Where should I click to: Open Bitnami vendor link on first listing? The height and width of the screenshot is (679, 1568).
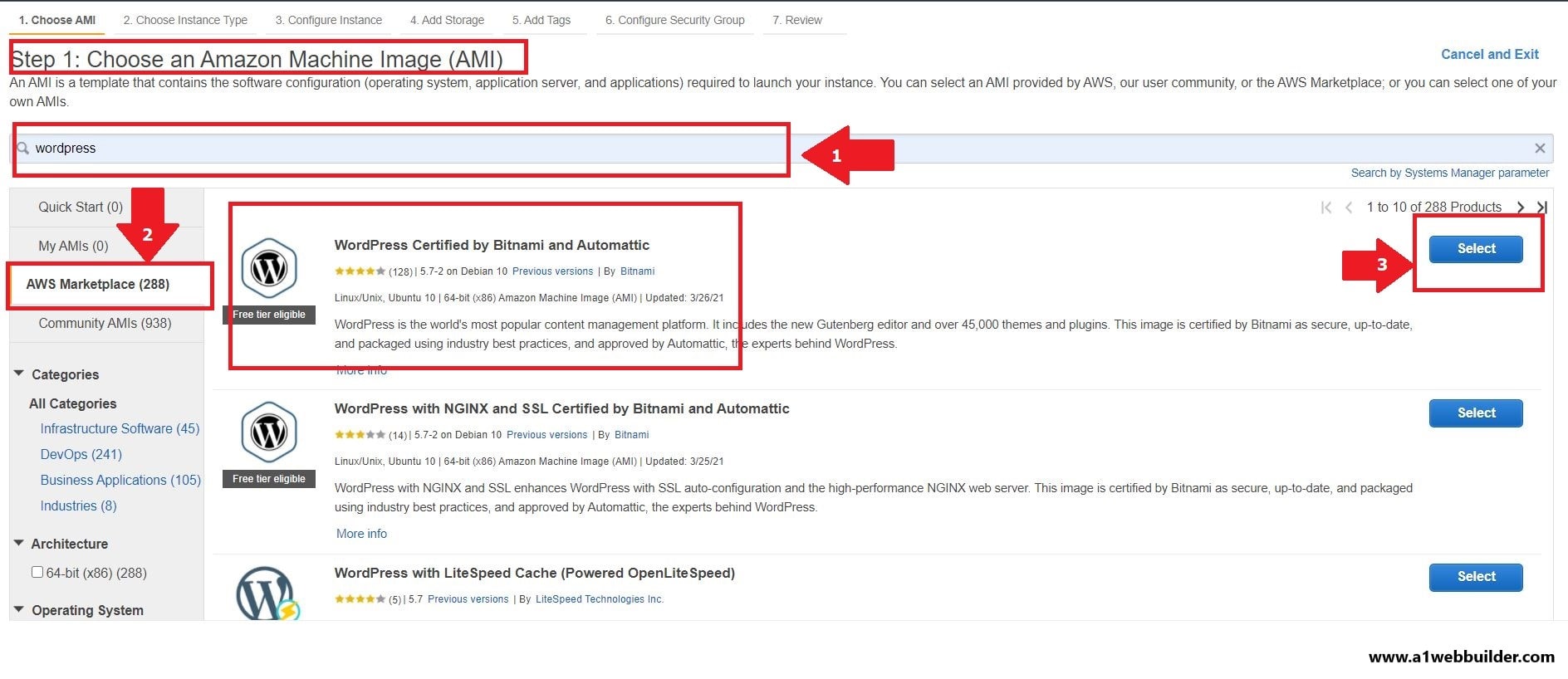coord(638,271)
